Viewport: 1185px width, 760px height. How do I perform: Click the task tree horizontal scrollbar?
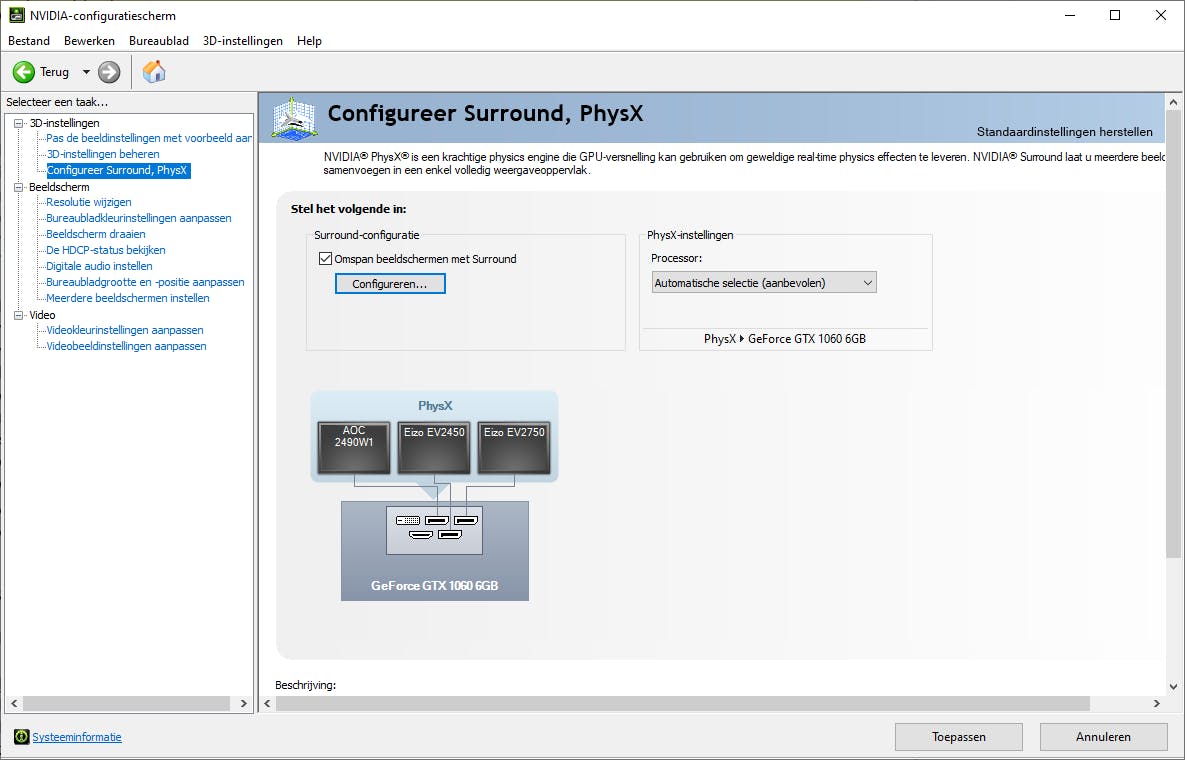(x=126, y=703)
